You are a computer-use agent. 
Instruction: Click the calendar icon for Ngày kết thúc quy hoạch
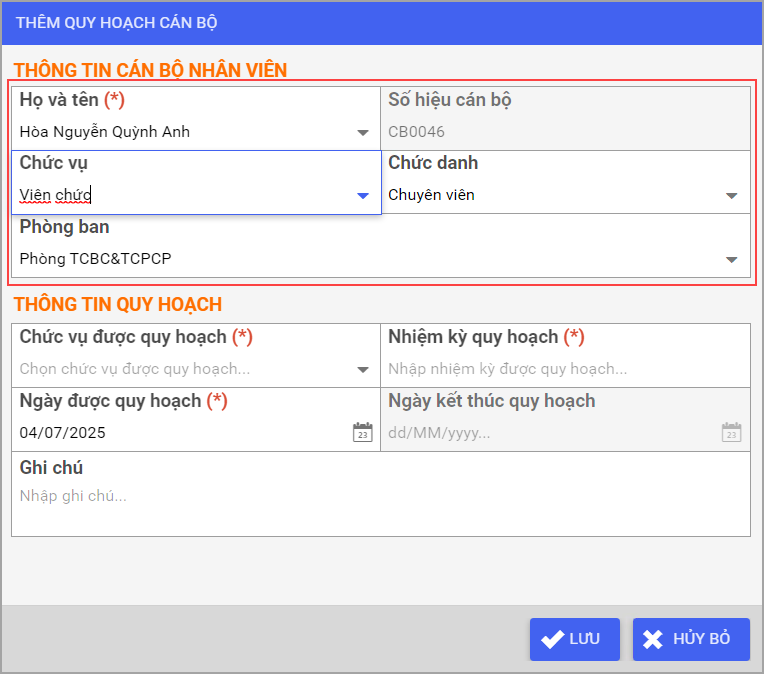[731, 433]
